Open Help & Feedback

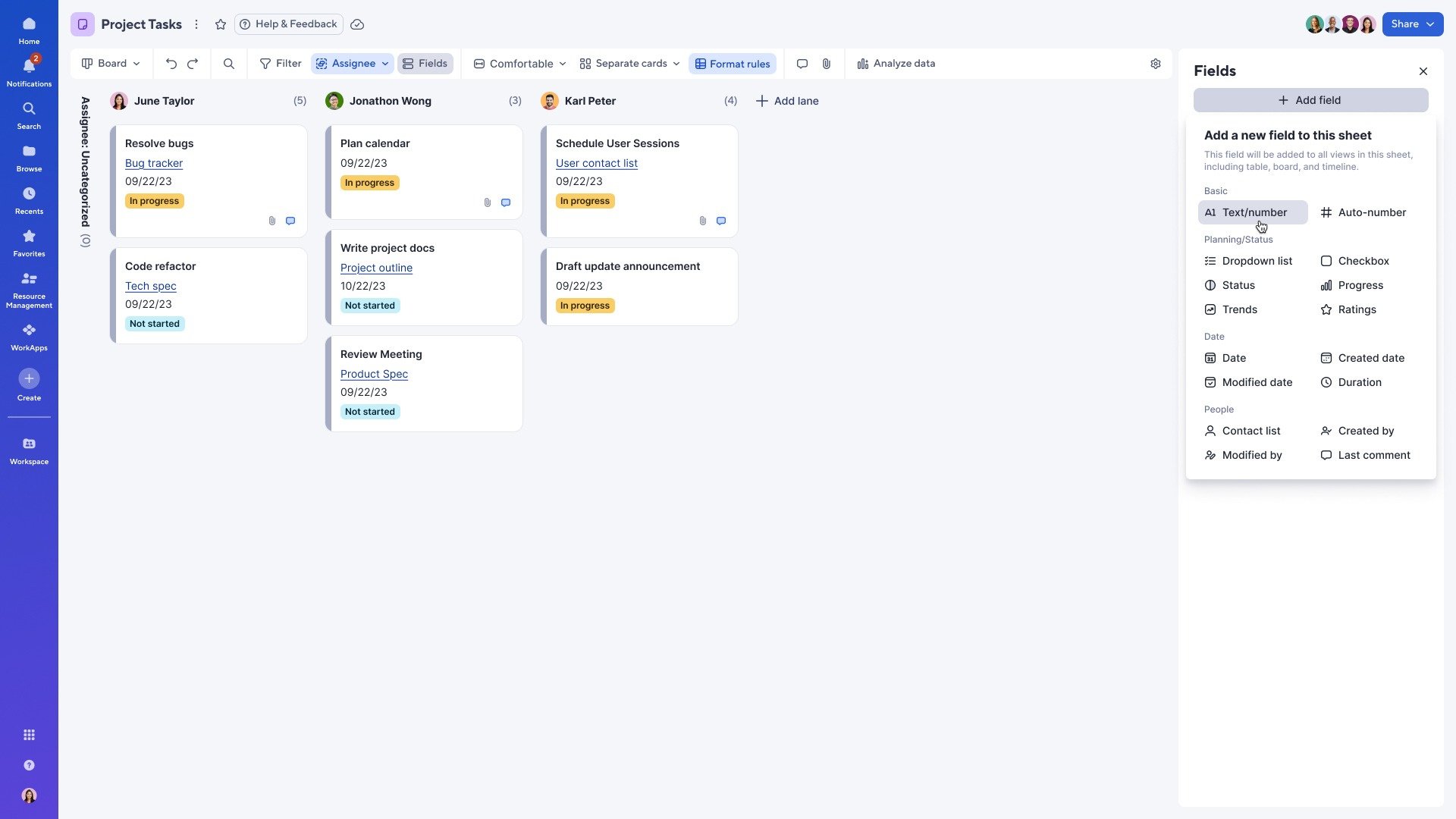pos(288,24)
